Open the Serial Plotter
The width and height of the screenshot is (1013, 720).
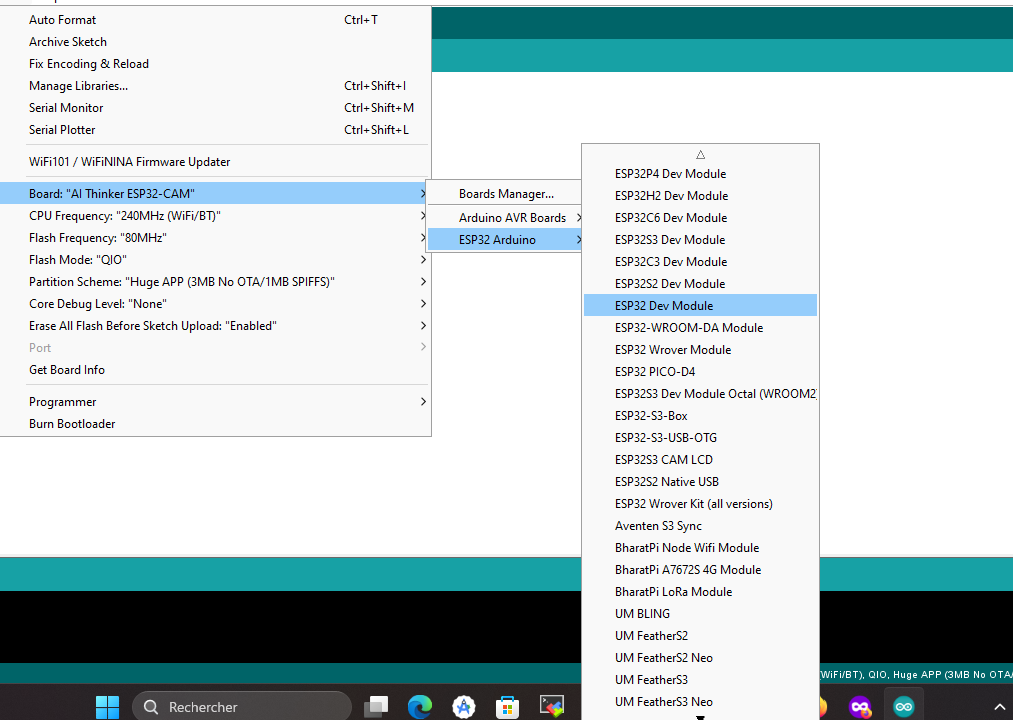[x=215, y=130]
